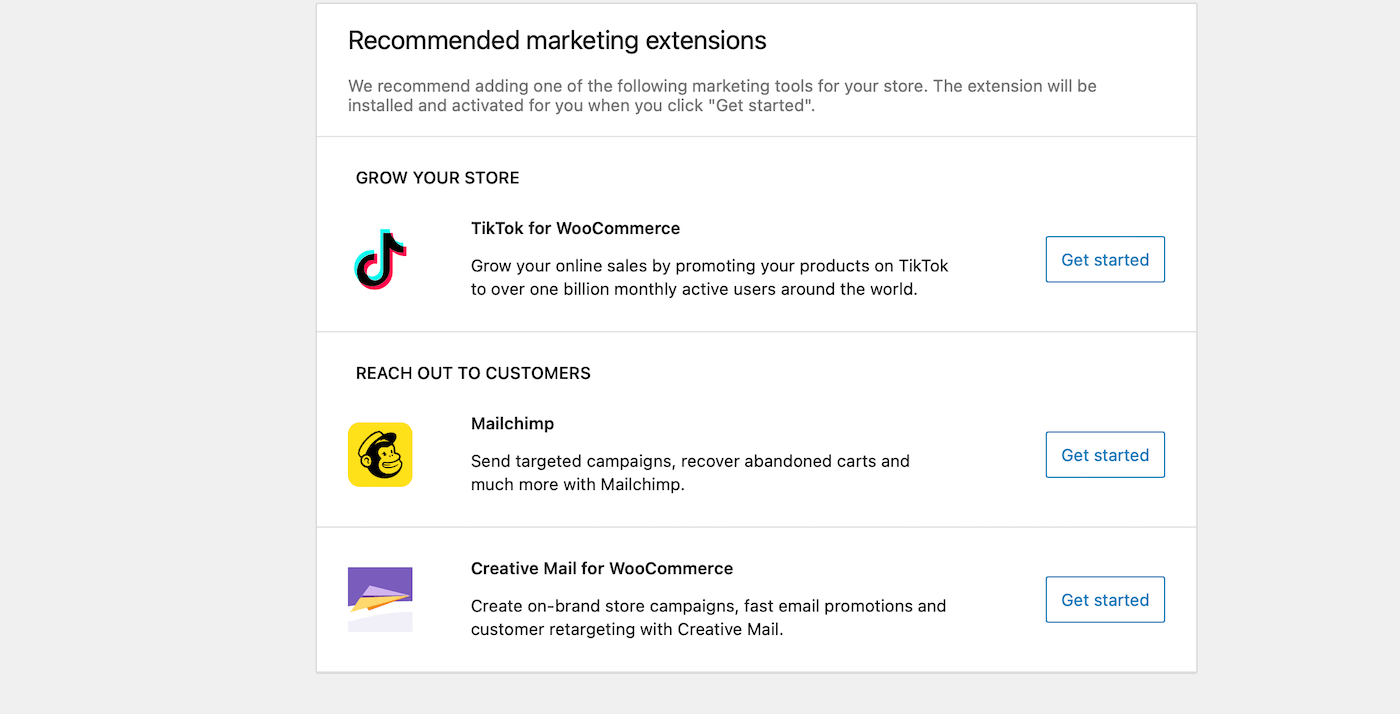The image size is (1400, 714).
Task: Open Creative Mail for WooCommerce title
Action: pyautogui.click(x=602, y=568)
